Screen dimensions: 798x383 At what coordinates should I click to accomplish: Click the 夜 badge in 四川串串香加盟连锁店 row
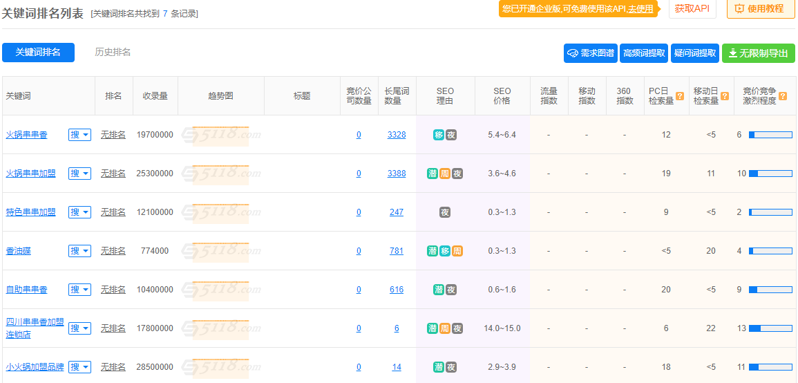458,328
